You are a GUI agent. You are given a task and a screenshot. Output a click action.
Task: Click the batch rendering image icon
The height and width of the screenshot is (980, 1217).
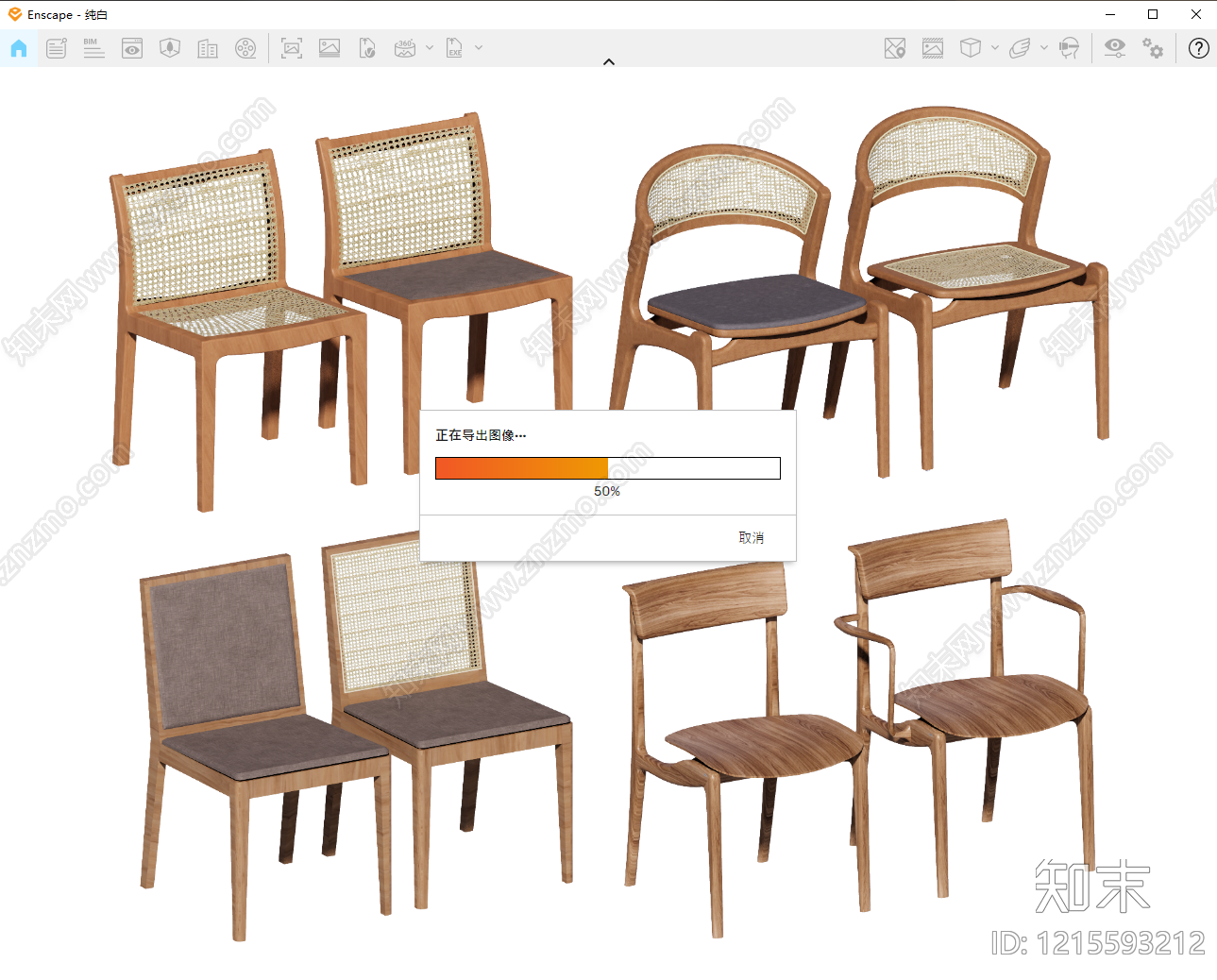[330, 48]
